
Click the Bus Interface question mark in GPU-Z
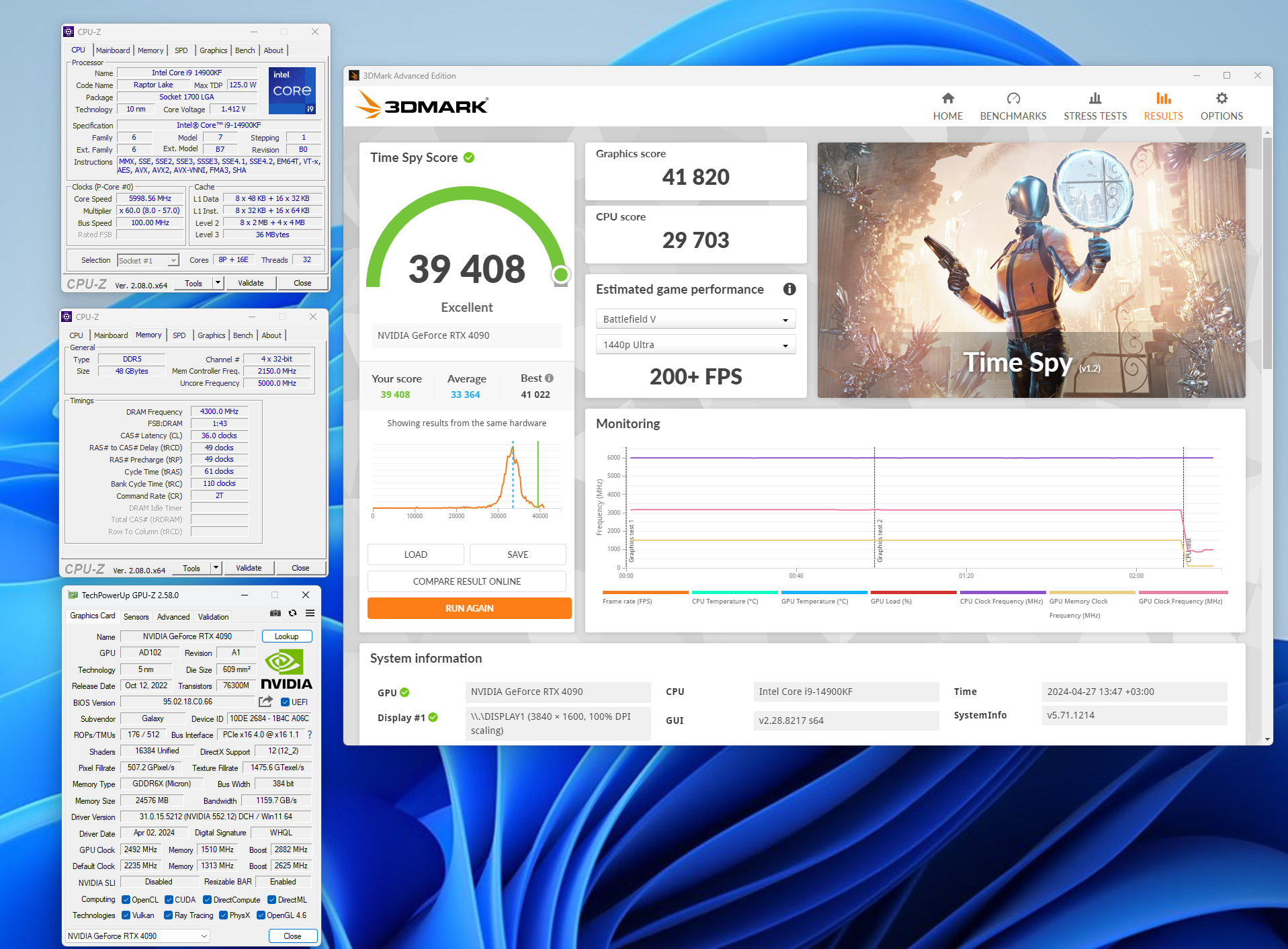click(310, 735)
